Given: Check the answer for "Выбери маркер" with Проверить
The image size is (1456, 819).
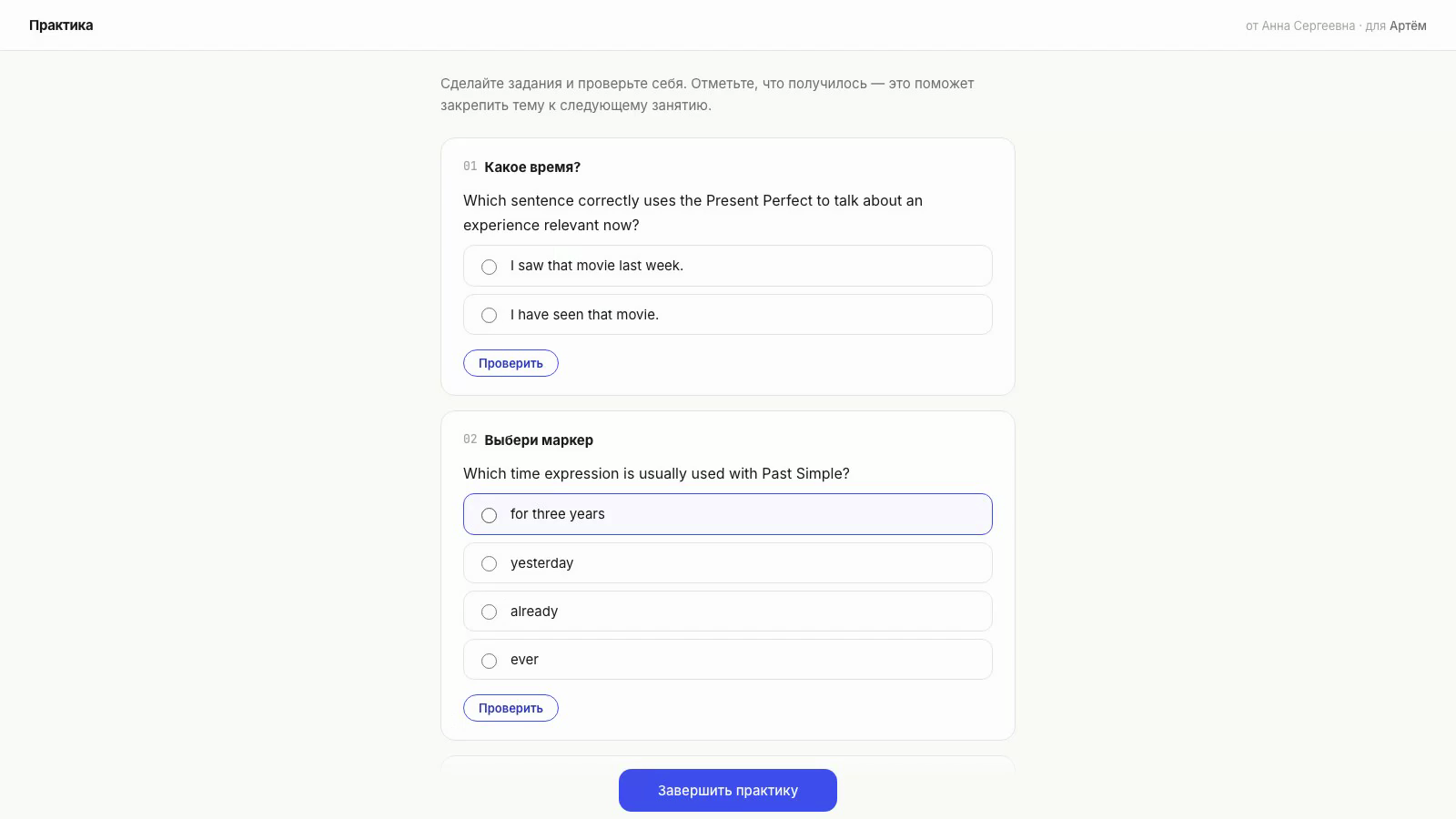Looking at the screenshot, I should (511, 708).
